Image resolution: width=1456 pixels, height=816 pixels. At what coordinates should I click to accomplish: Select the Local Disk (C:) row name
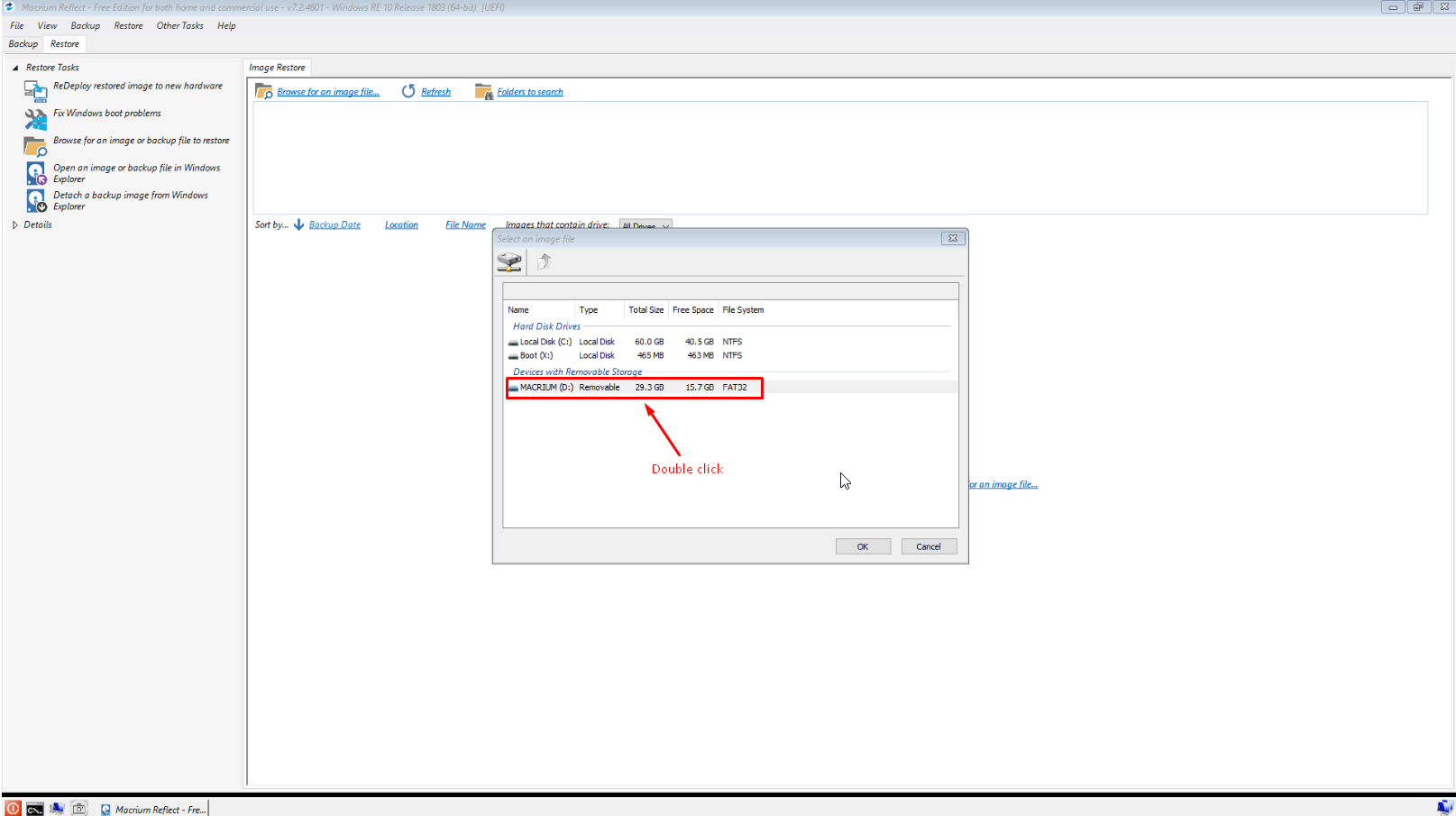pos(545,343)
